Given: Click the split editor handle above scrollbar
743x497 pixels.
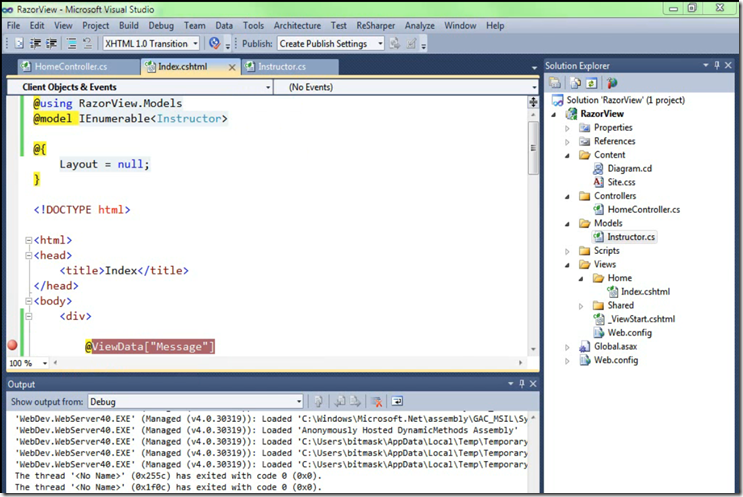Looking at the screenshot, I should 533,102.
